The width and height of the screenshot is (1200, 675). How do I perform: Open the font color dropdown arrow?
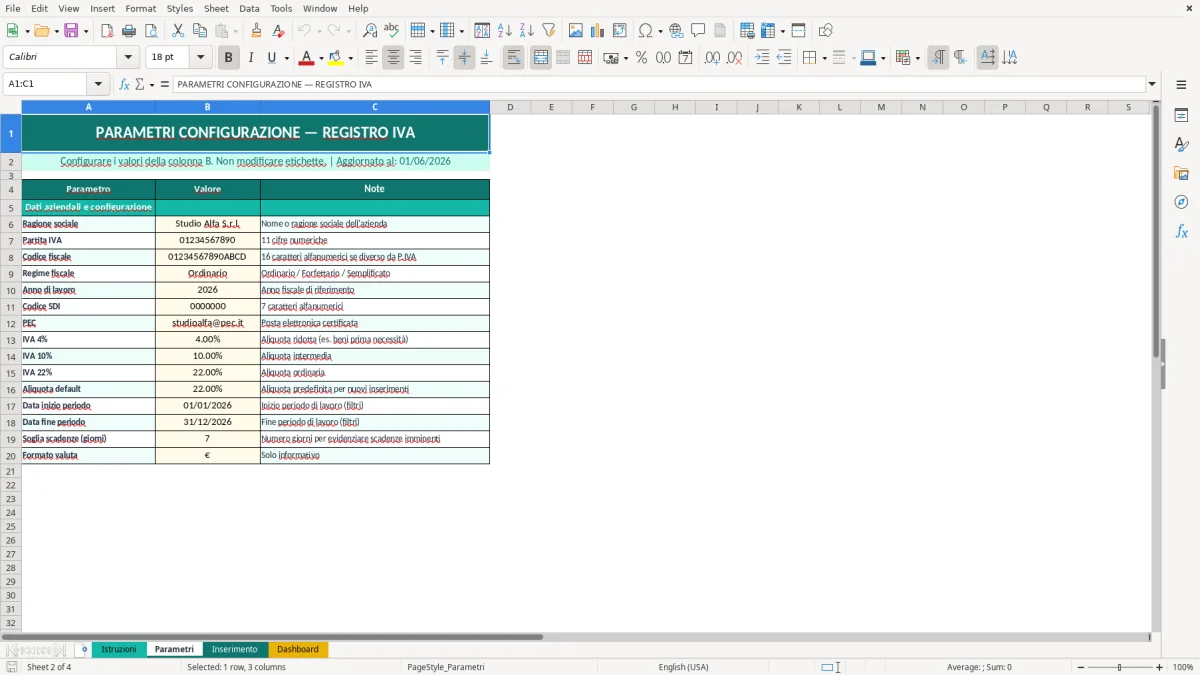click(321, 58)
